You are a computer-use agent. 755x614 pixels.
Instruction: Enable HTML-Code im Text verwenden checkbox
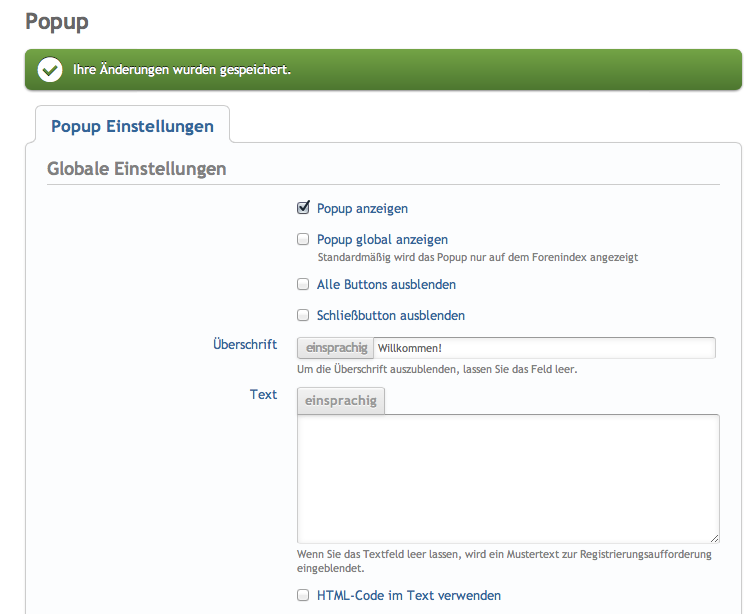click(x=303, y=595)
